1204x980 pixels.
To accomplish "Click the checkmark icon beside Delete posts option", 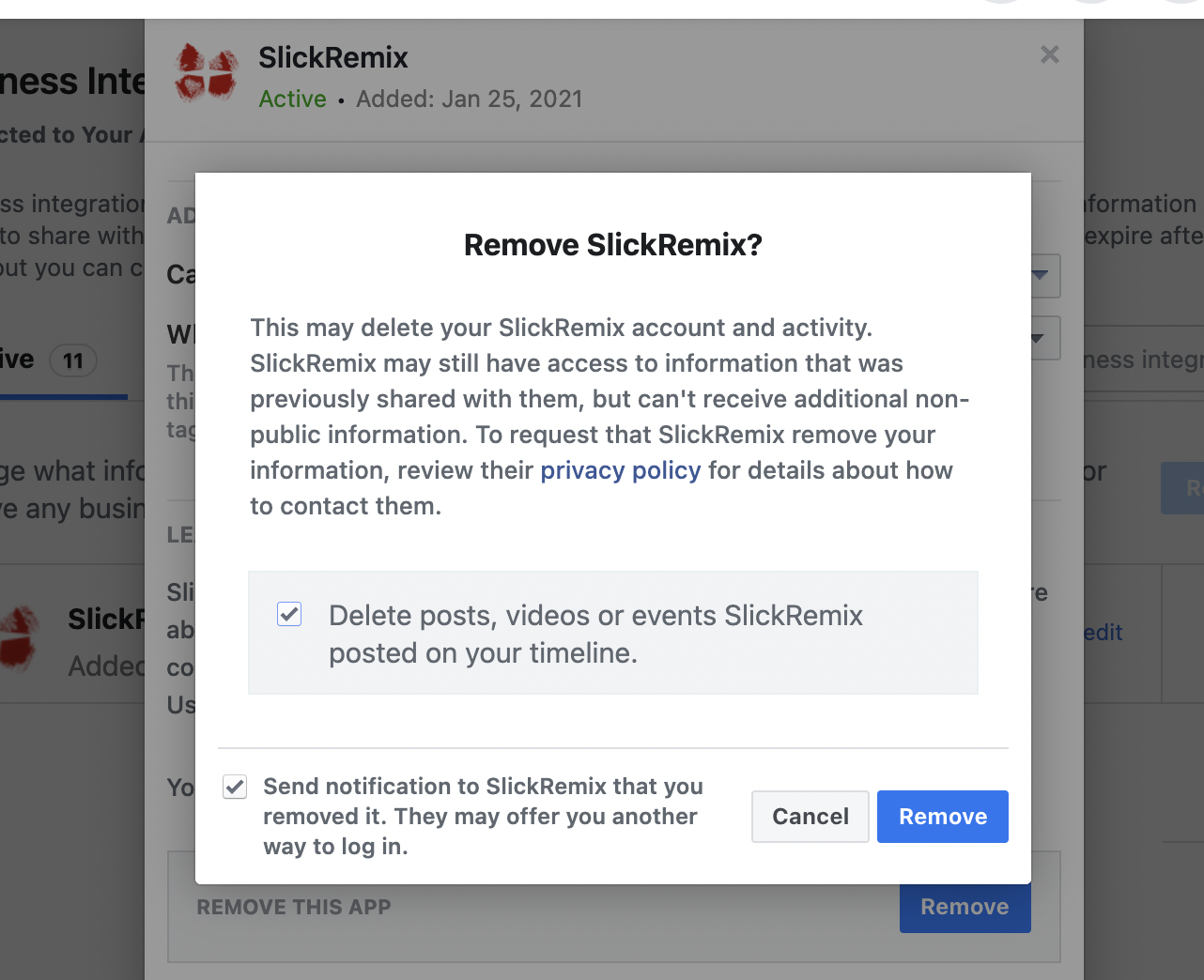I will [289, 615].
